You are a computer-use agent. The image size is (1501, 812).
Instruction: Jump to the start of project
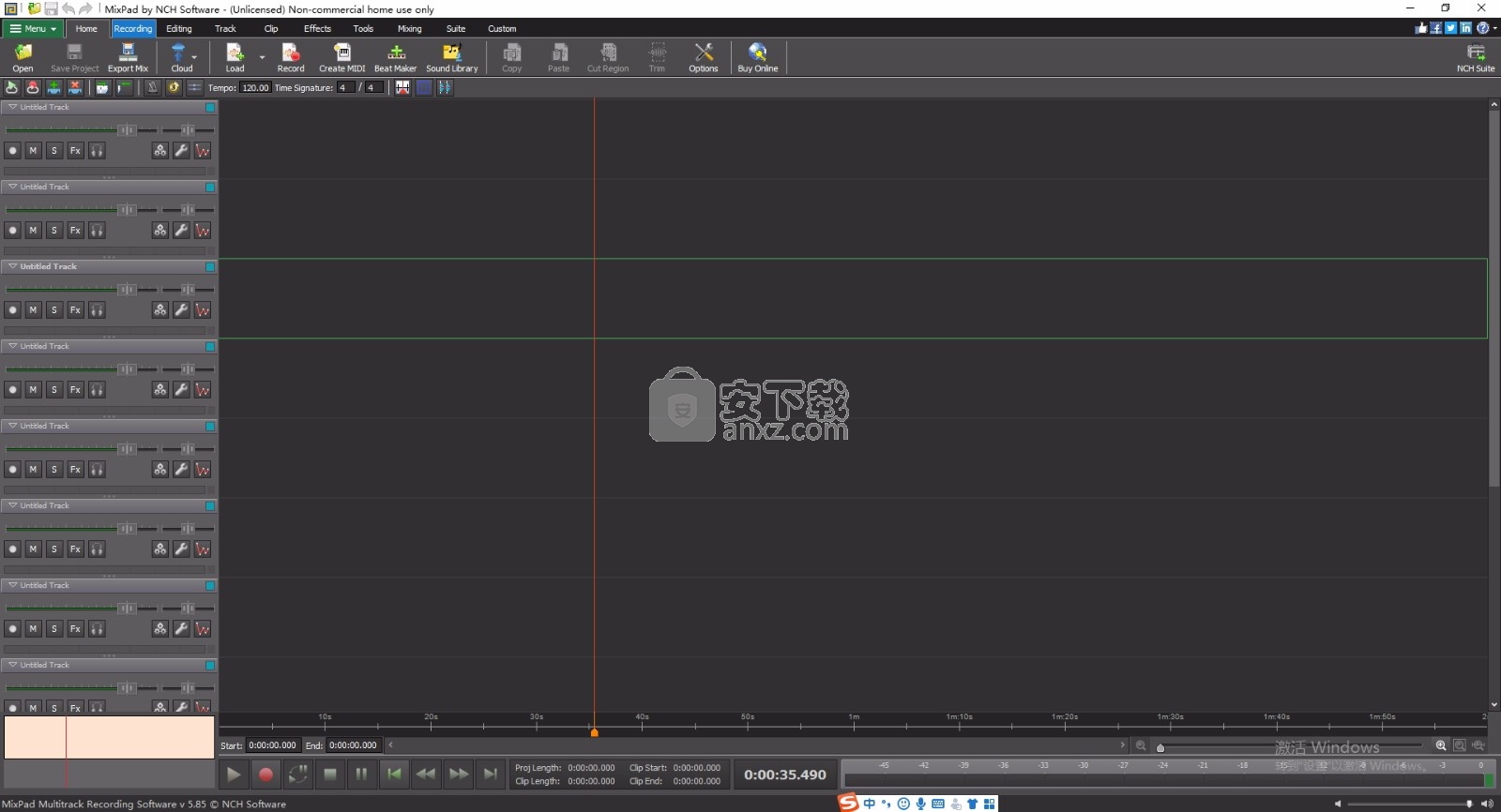click(x=394, y=774)
